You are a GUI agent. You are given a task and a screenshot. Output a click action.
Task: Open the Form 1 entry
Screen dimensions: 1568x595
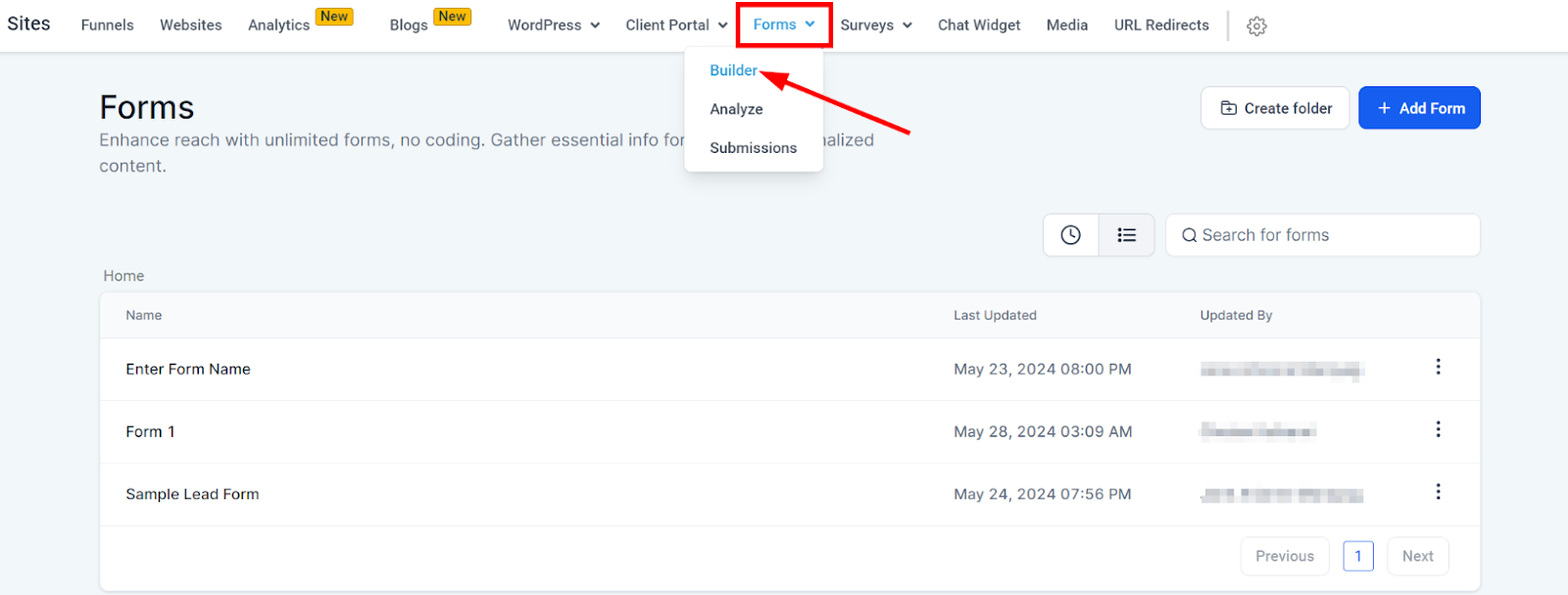coord(150,432)
